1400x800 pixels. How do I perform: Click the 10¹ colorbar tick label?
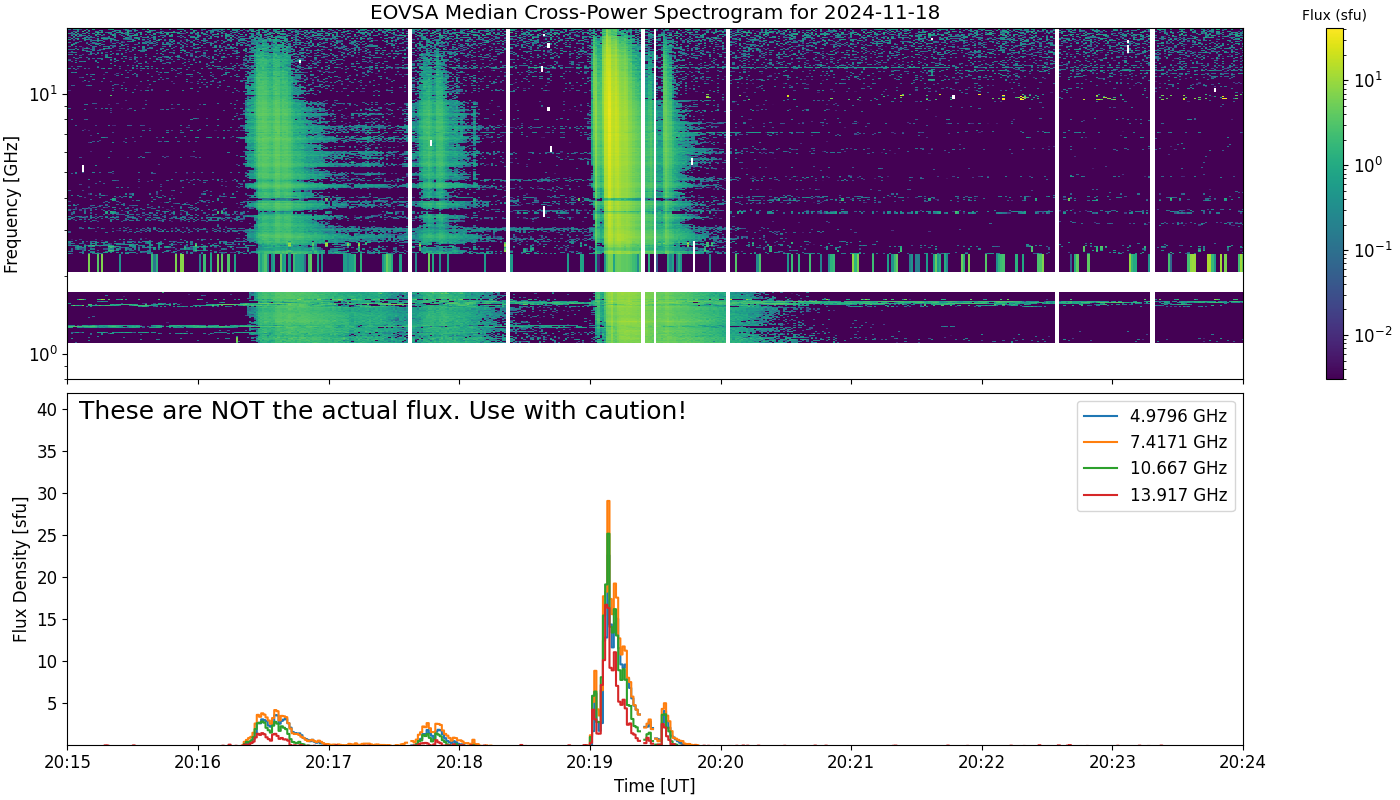pos(1368,78)
